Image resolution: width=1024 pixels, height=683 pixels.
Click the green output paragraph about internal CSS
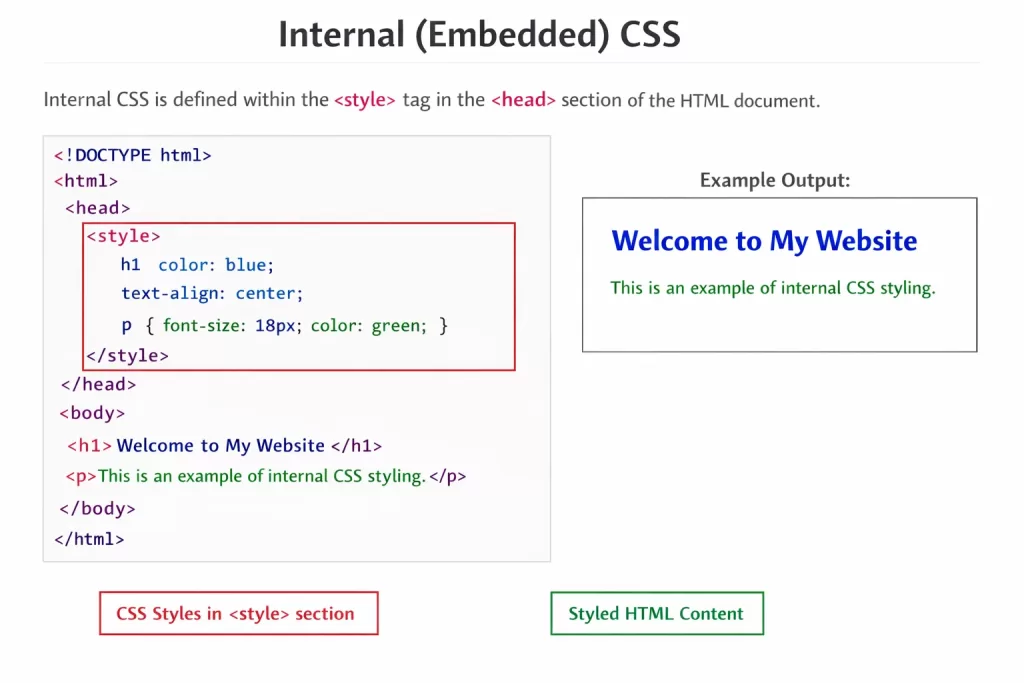(x=773, y=288)
